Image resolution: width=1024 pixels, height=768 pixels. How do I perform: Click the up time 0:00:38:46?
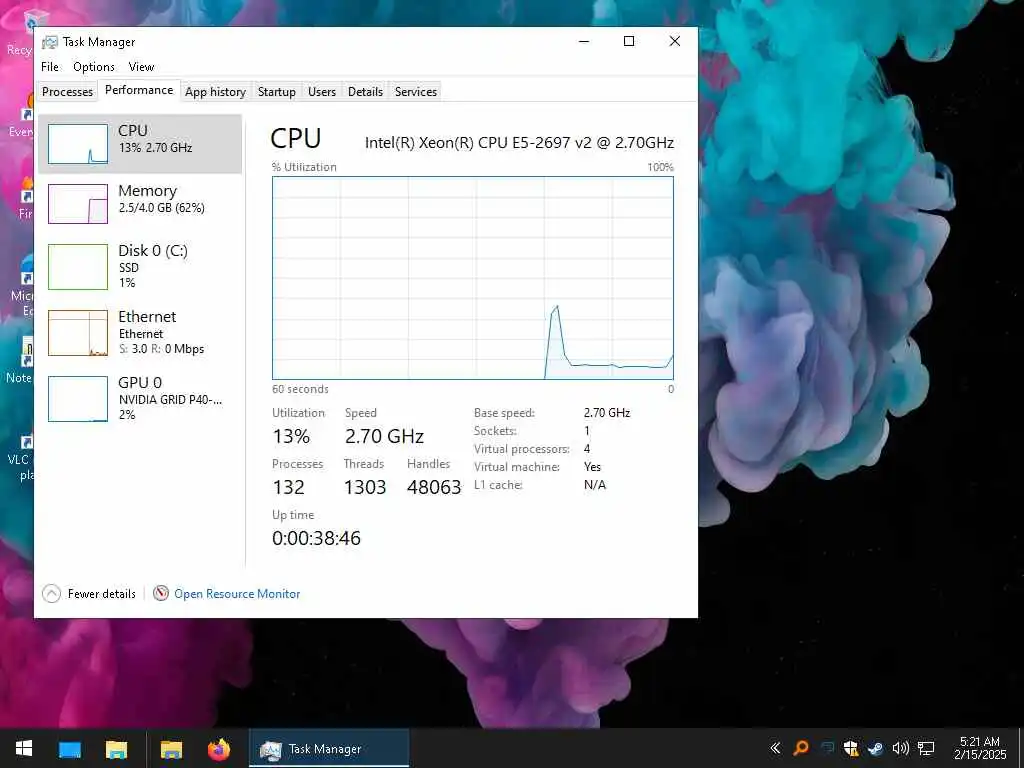click(x=317, y=538)
